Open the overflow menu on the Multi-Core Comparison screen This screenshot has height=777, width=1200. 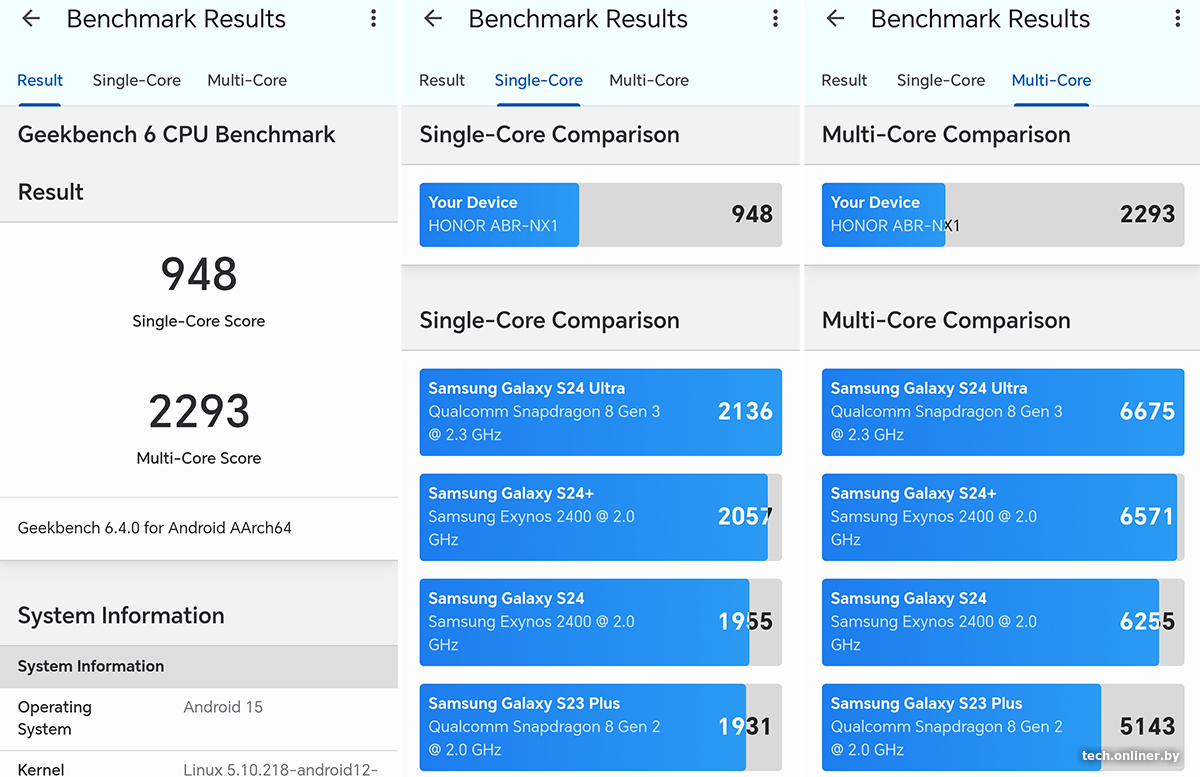coord(1177,19)
